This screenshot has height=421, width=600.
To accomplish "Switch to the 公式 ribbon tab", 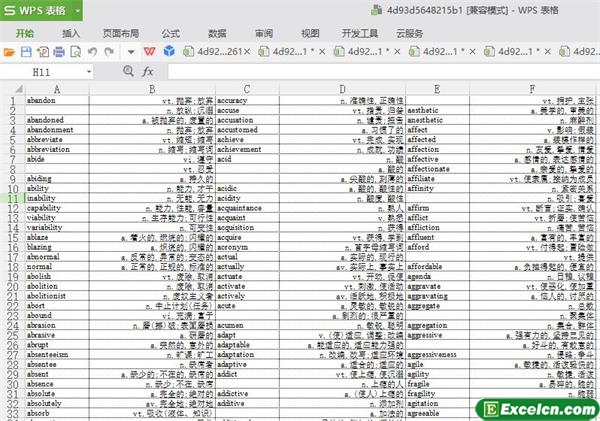I will coord(171,34).
